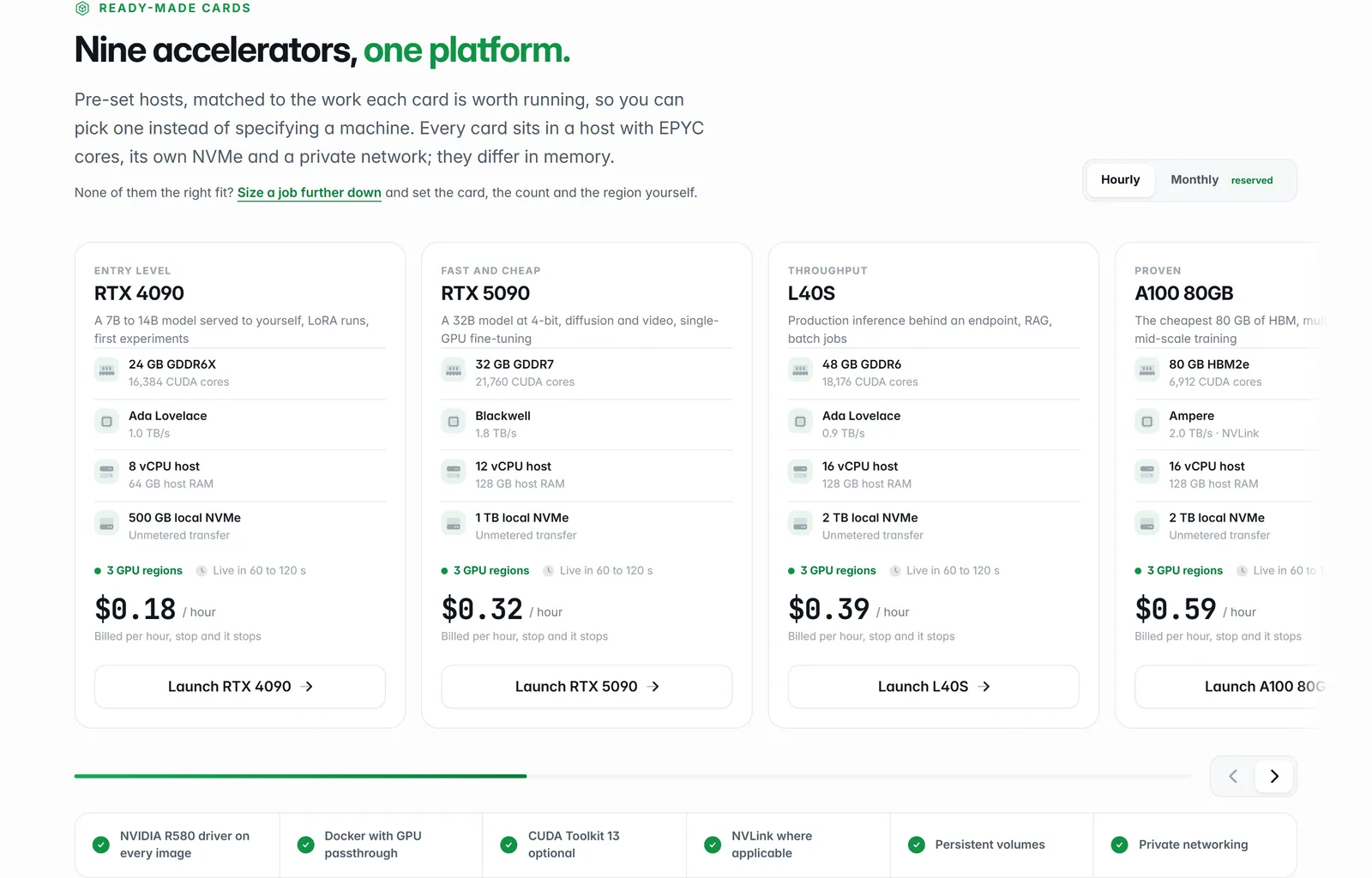The height and width of the screenshot is (878, 1372).
Task: Go to previous cards with left chevron
Action: [x=1233, y=776]
